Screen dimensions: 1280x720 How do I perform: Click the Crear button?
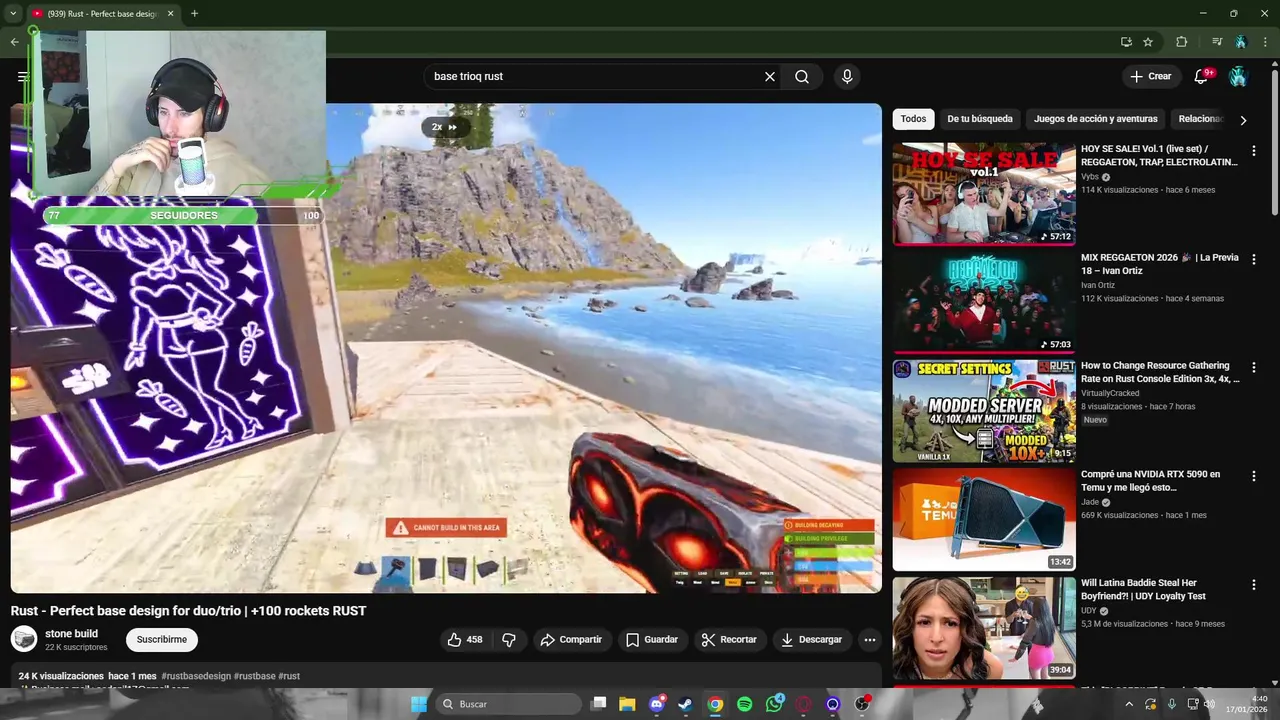tap(1150, 76)
